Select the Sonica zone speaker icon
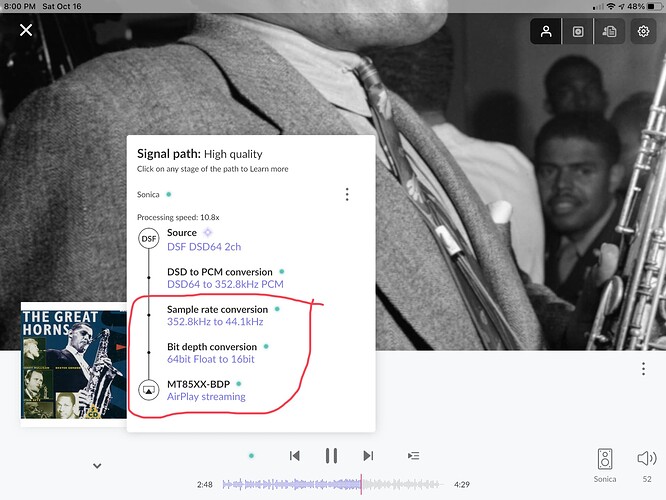The width and height of the screenshot is (666, 500). tap(605, 459)
